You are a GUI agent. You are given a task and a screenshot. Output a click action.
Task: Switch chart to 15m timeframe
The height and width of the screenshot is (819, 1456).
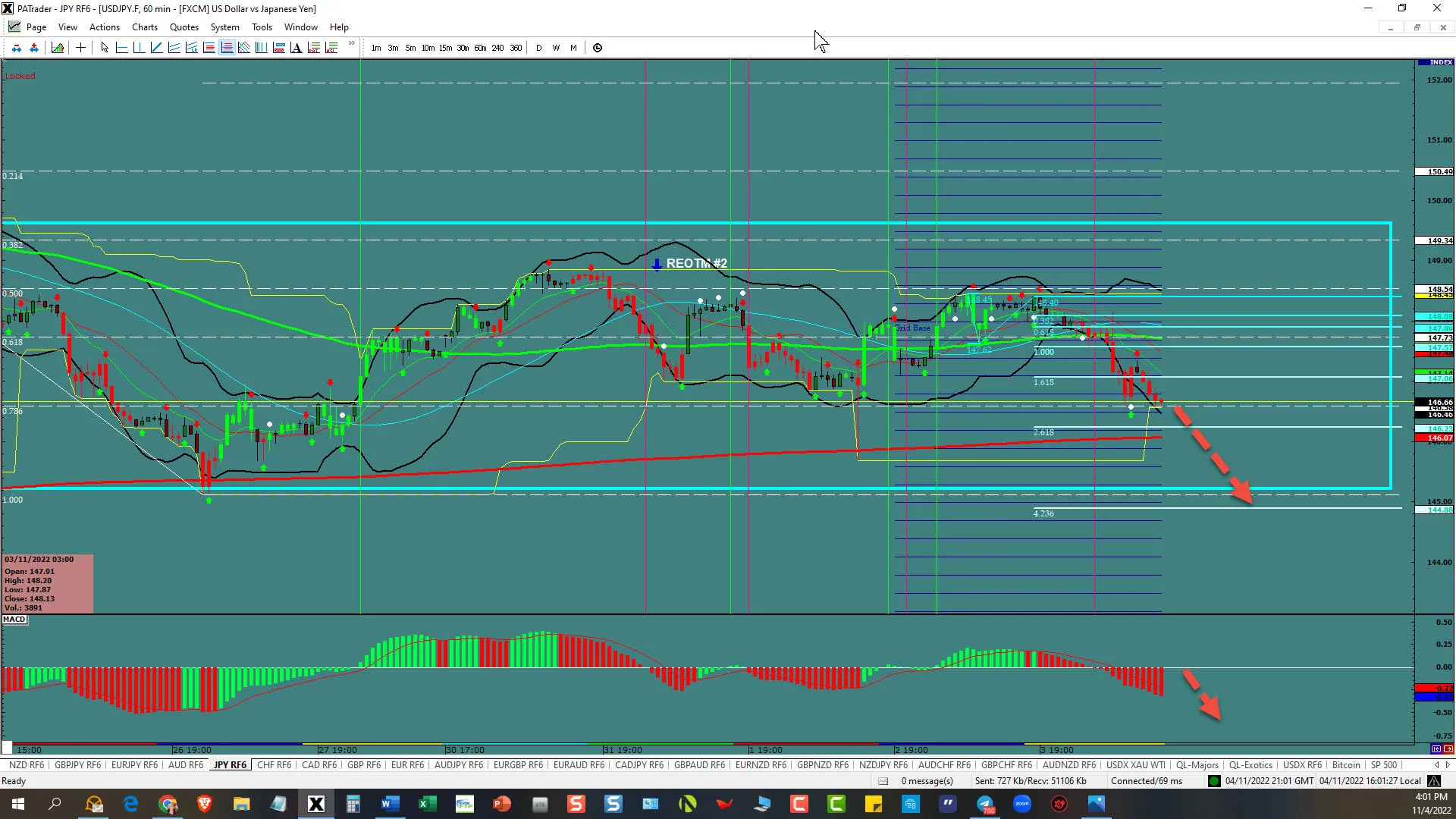point(446,48)
